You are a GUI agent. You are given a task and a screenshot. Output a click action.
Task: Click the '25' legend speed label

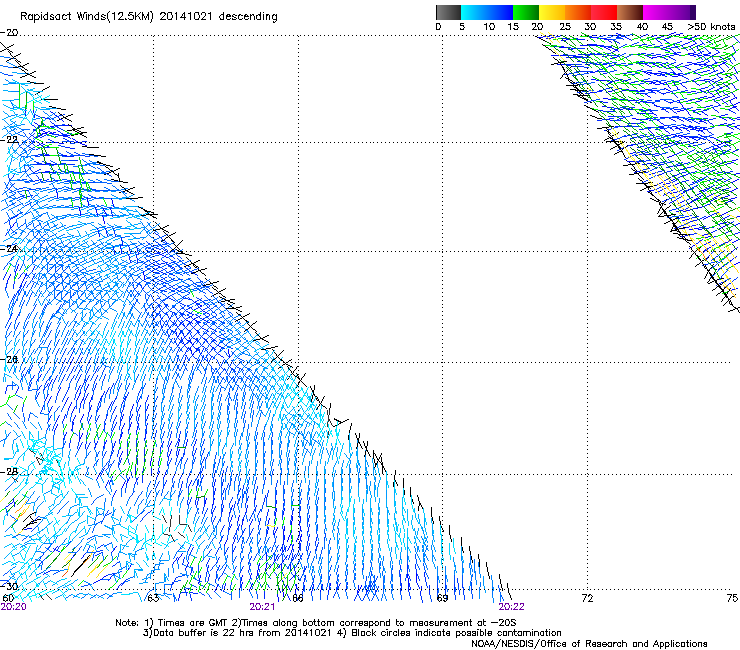pos(565,27)
